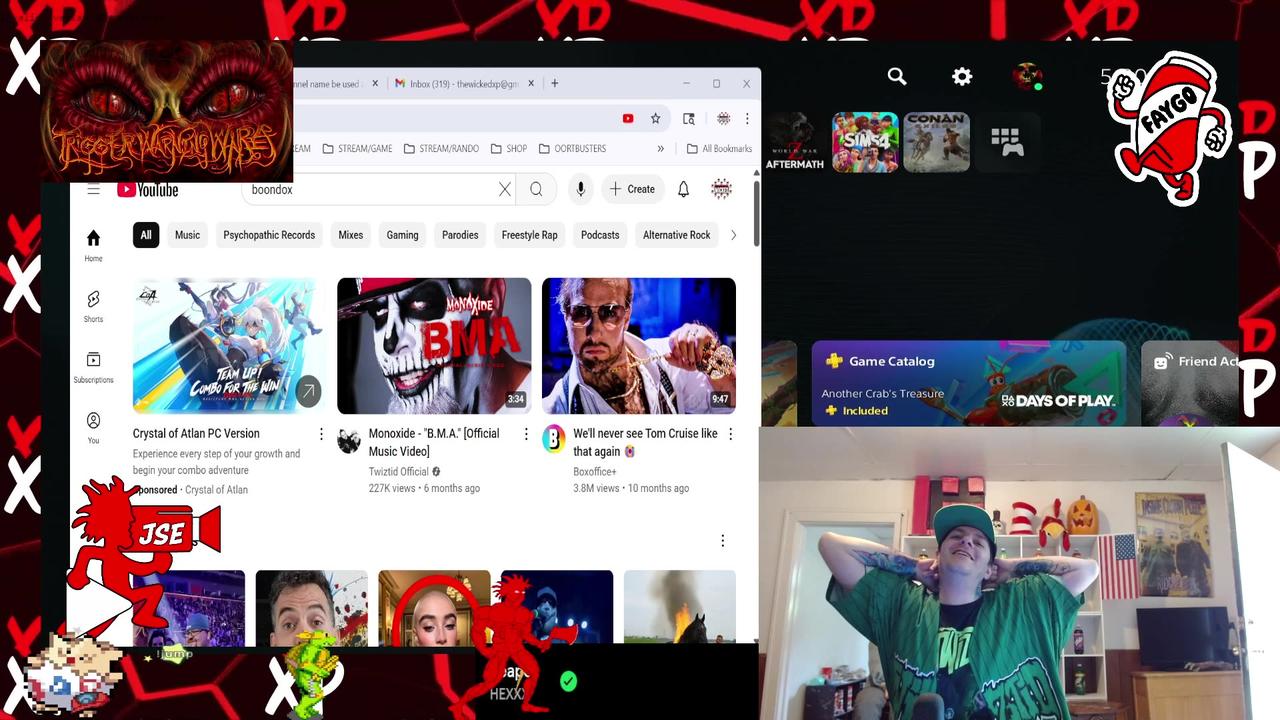Show more filter chips with the arrow

[x=733, y=235]
